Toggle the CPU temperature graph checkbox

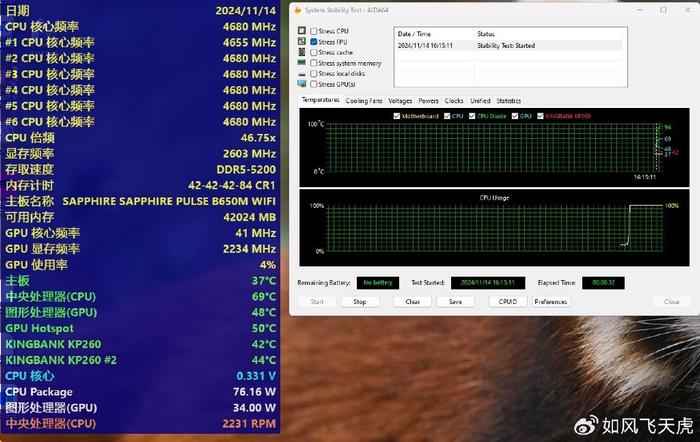[447, 116]
